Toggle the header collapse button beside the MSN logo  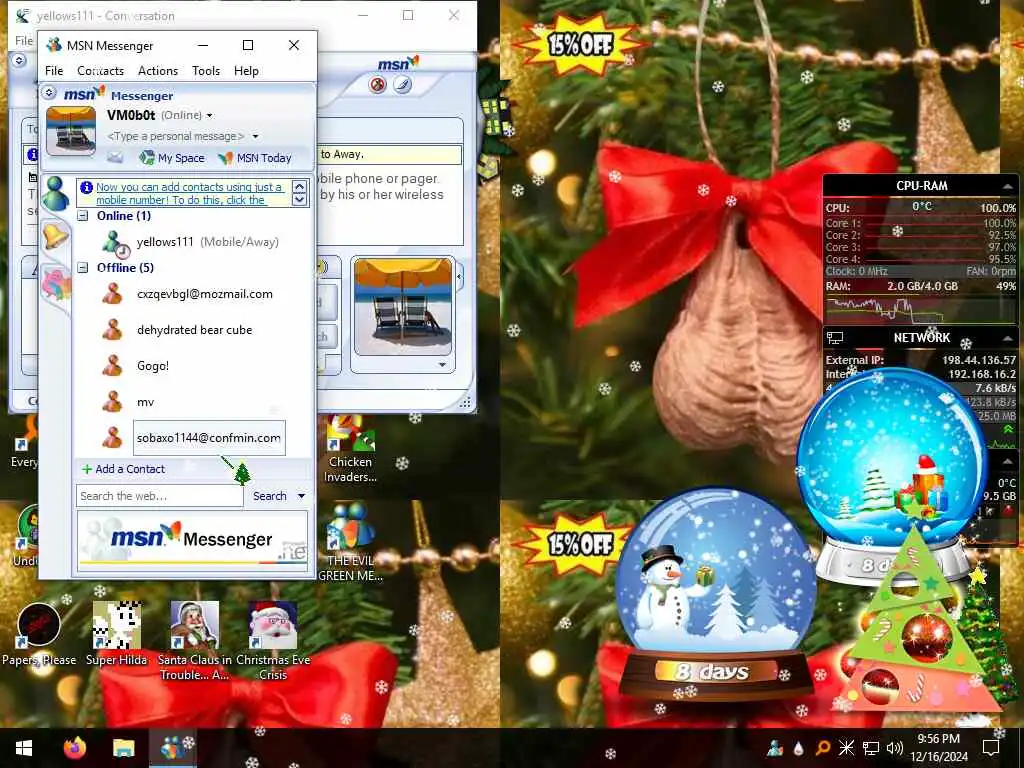(x=49, y=93)
